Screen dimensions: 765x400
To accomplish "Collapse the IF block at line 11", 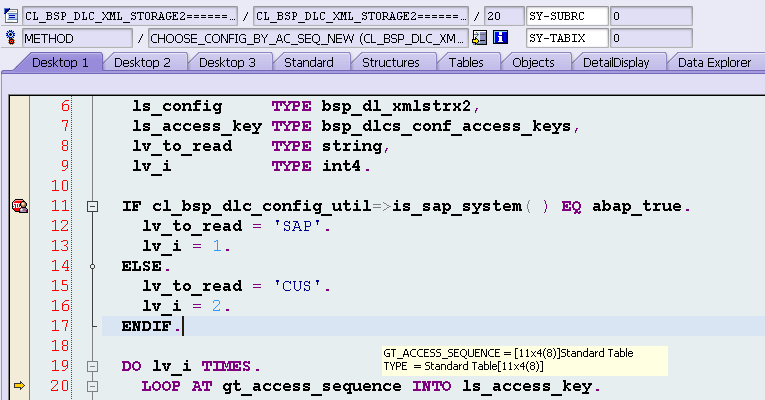I will (92, 207).
